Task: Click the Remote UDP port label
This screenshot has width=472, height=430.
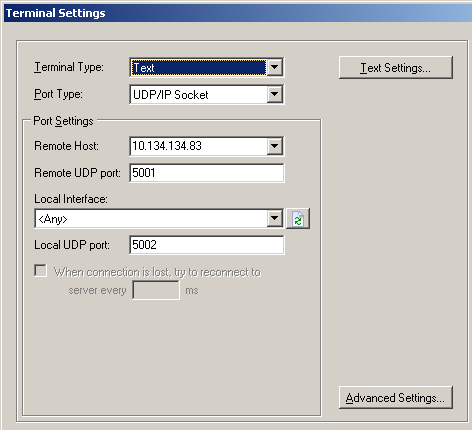Action: tap(77, 173)
